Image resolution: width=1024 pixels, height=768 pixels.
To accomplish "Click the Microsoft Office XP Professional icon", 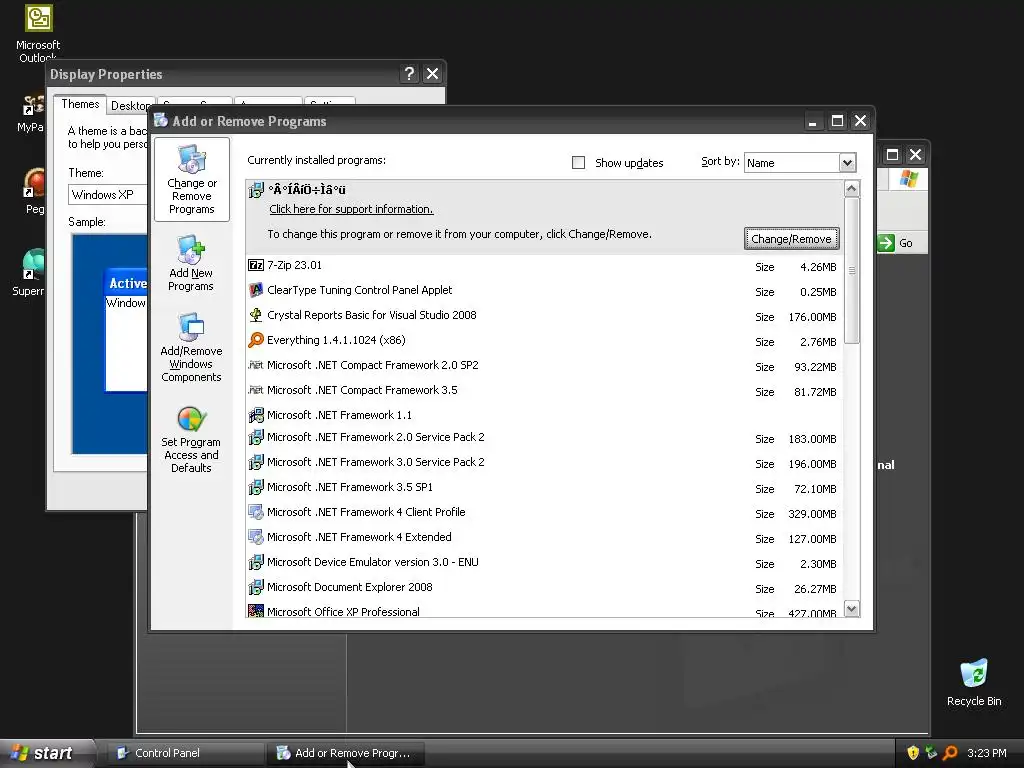I will [x=256, y=611].
